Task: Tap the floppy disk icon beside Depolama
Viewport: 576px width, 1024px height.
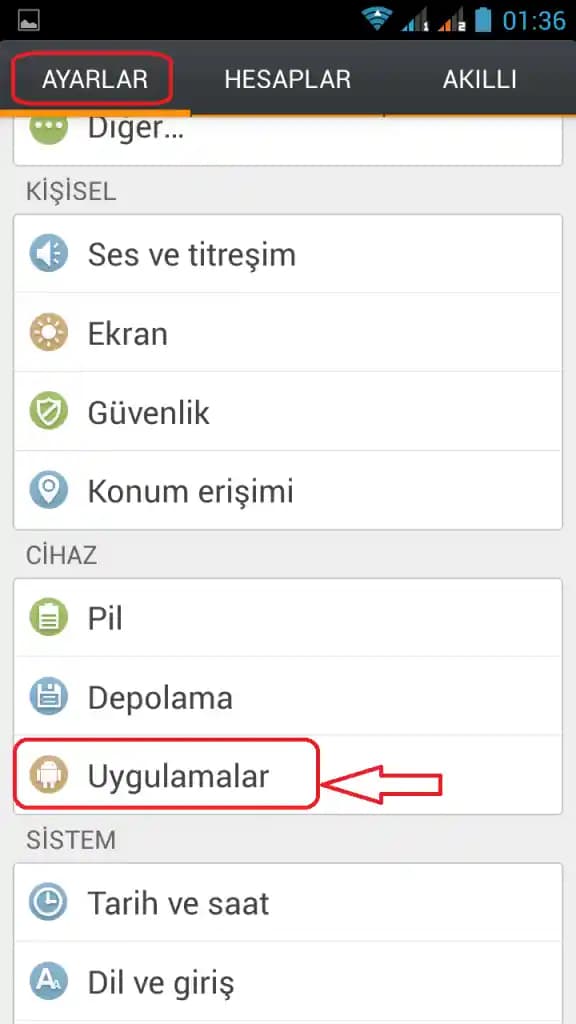Action: click(x=49, y=697)
